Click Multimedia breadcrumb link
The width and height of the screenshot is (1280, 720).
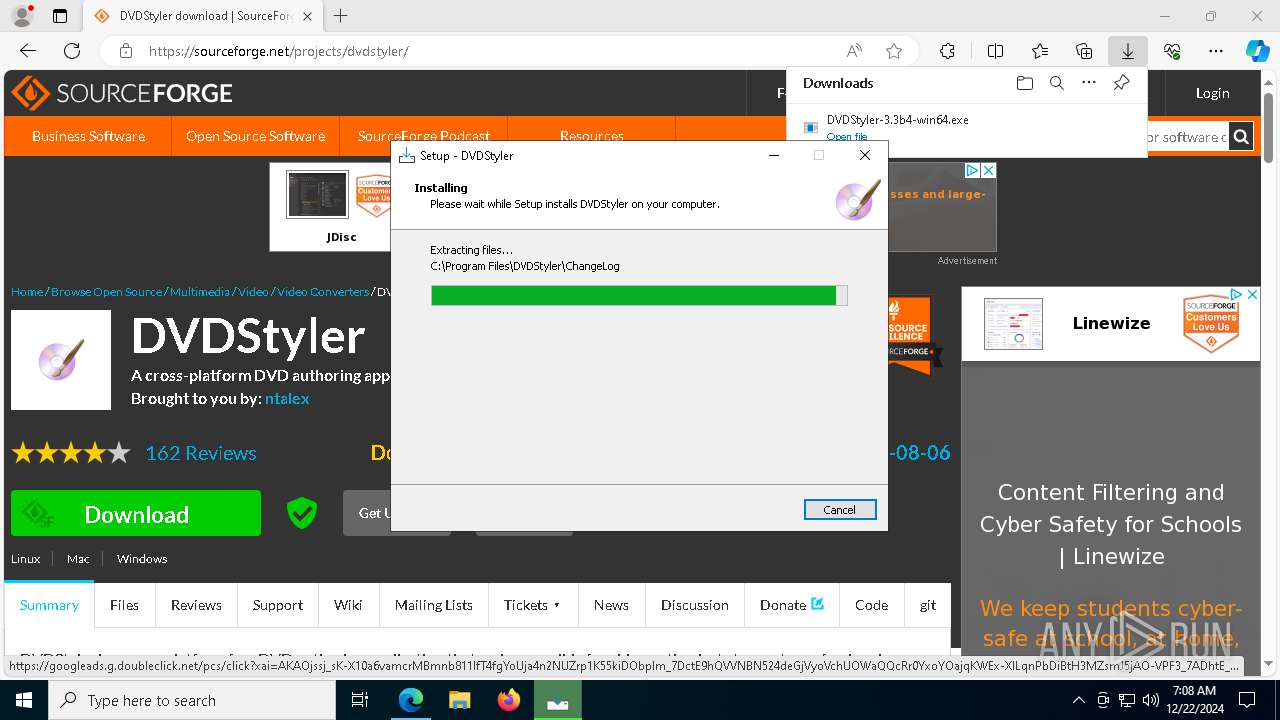200,292
